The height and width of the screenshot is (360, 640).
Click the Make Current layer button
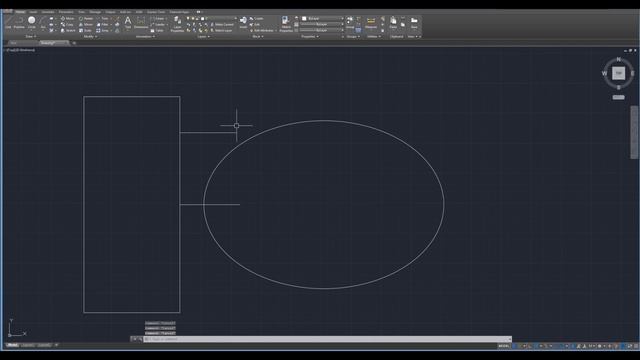(222, 24)
